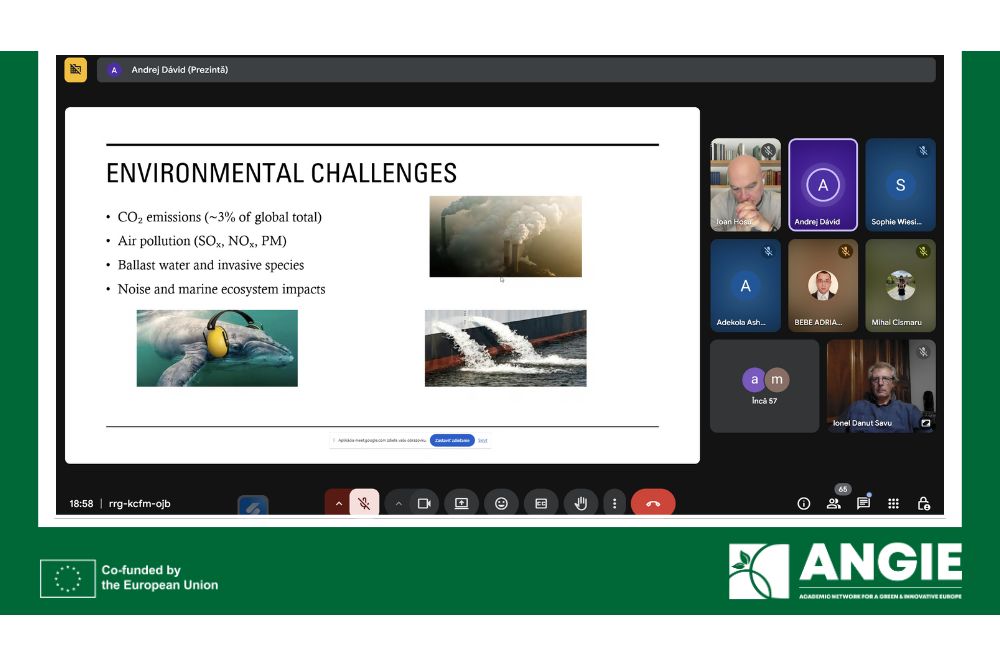Raise your hand in the meeting
Viewport: 1000px width, 666px height.
[x=580, y=503]
